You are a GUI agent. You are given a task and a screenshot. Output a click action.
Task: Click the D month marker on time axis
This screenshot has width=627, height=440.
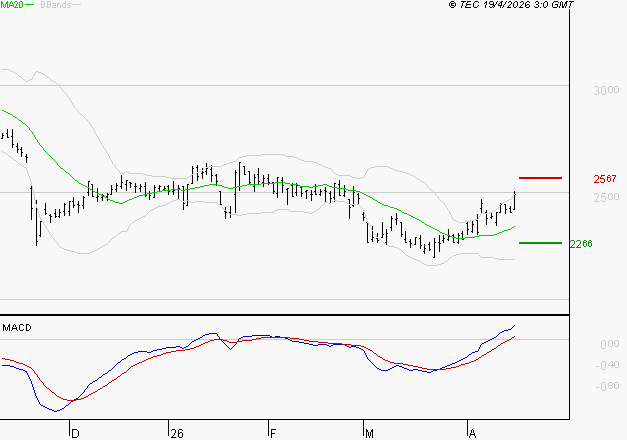(75, 434)
